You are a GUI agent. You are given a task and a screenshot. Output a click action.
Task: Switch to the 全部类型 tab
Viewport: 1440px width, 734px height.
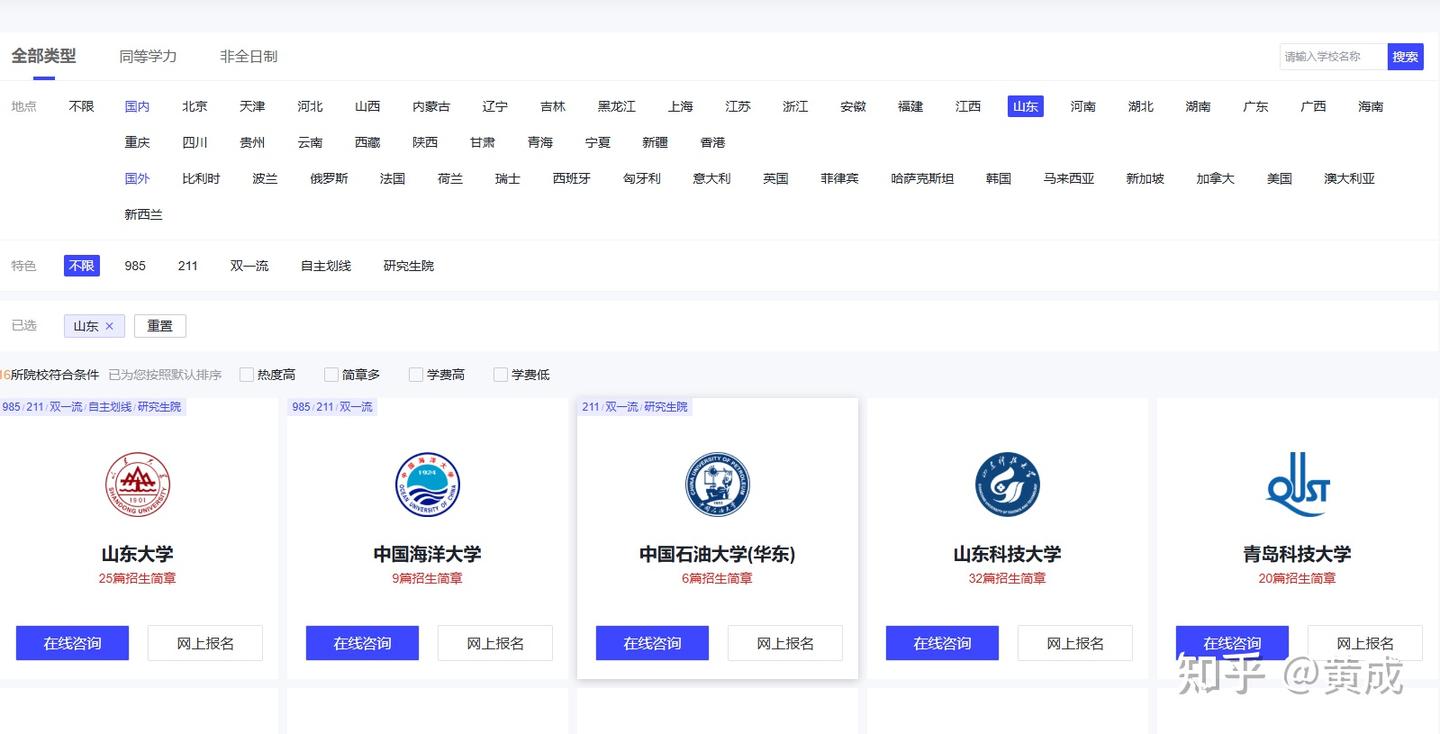(43, 56)
